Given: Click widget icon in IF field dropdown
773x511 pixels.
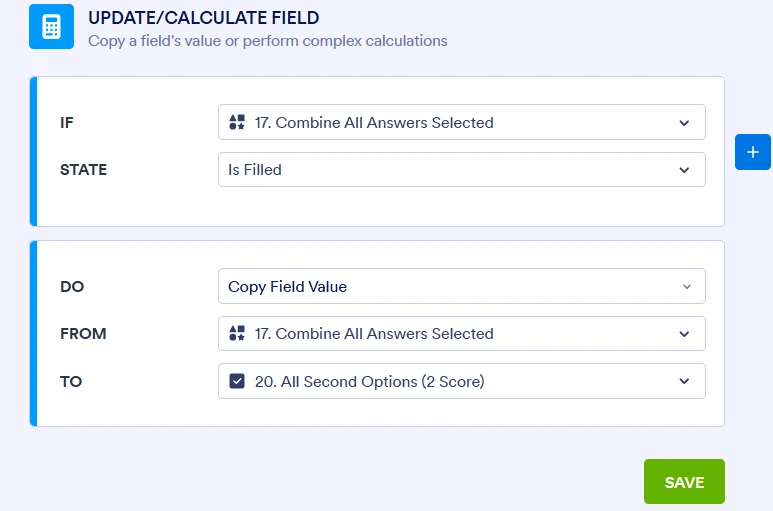Looking at the screenshot, I should pos(237,123).
